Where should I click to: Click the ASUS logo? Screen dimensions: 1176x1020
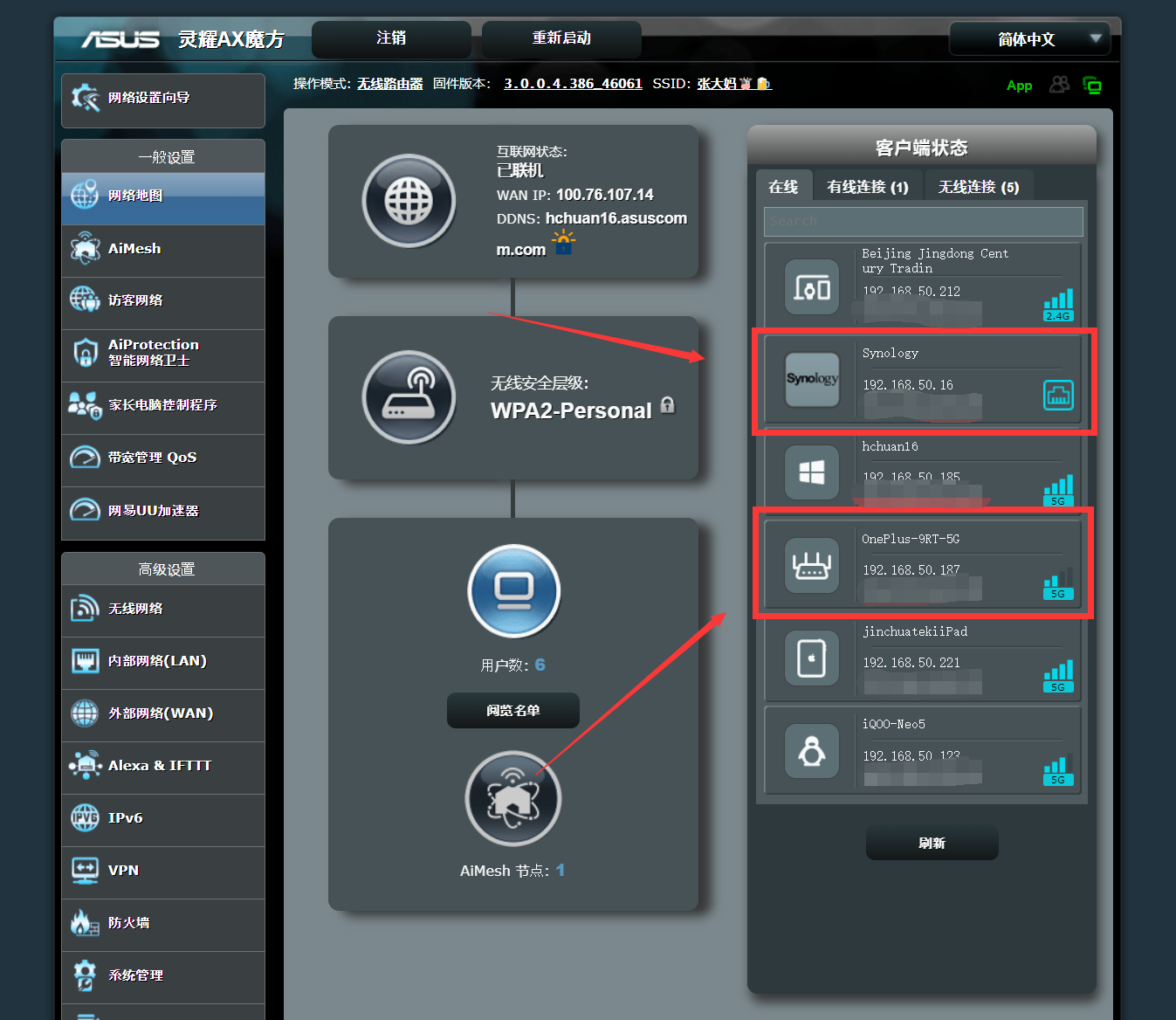(x=120, y=39)
